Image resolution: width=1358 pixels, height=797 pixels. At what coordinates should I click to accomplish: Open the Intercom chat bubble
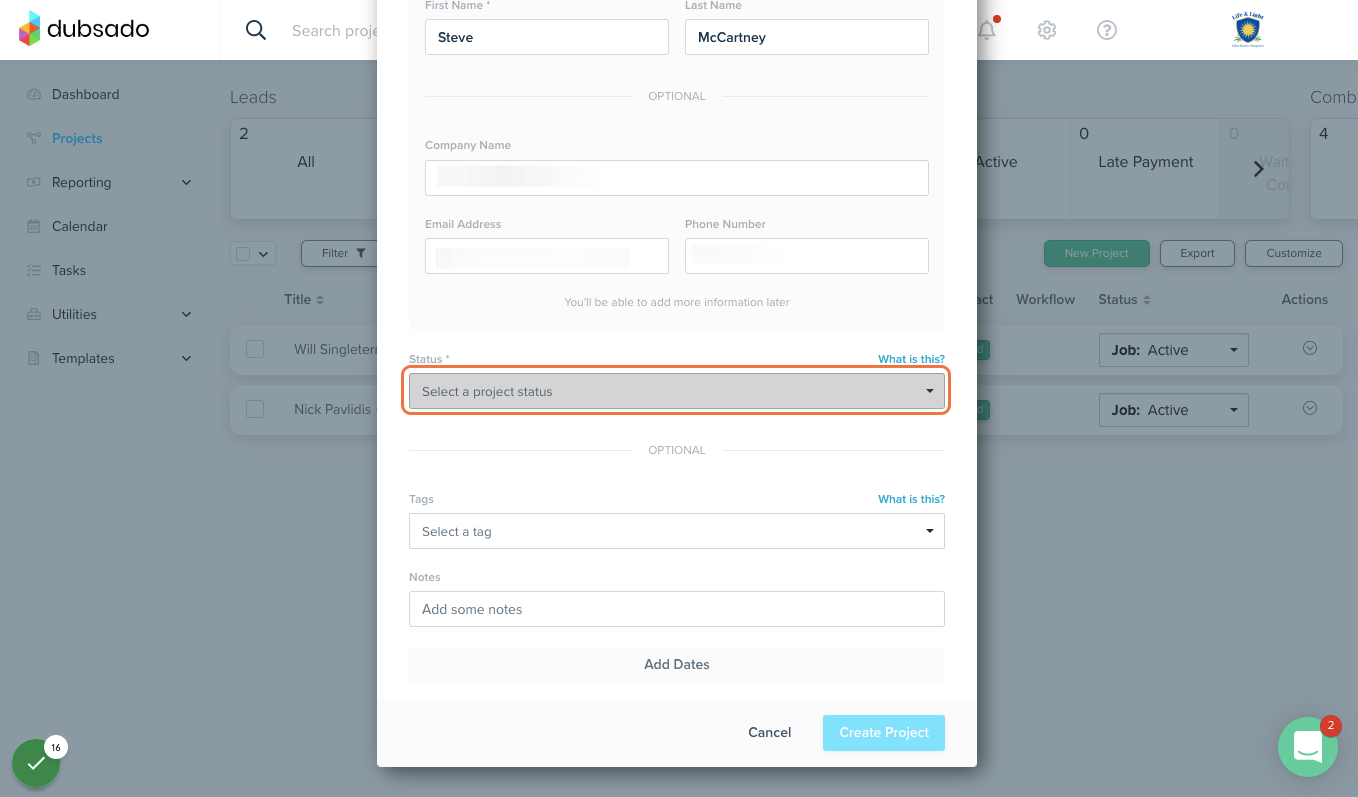click(x=1308, y=747)
